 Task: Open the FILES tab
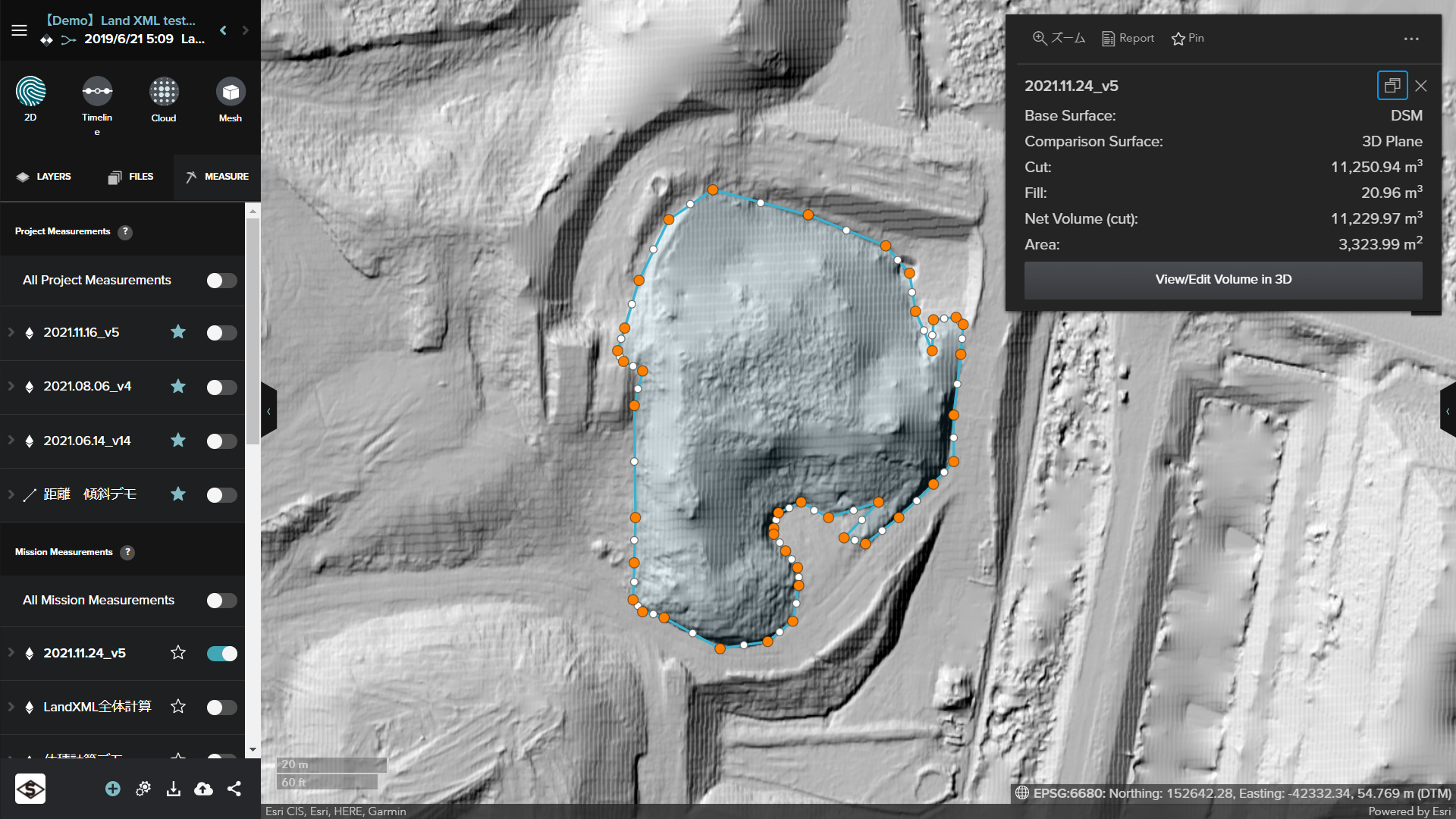pos(130,177)
